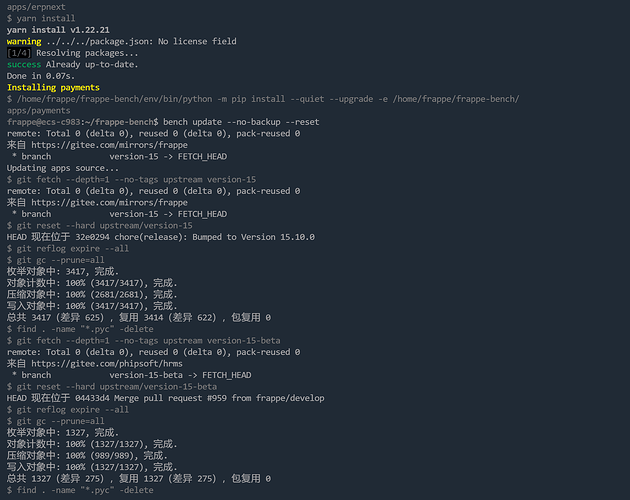
Task: Click the second gitee.com/mirrors/frappe URL
Action: coord(109,203)
